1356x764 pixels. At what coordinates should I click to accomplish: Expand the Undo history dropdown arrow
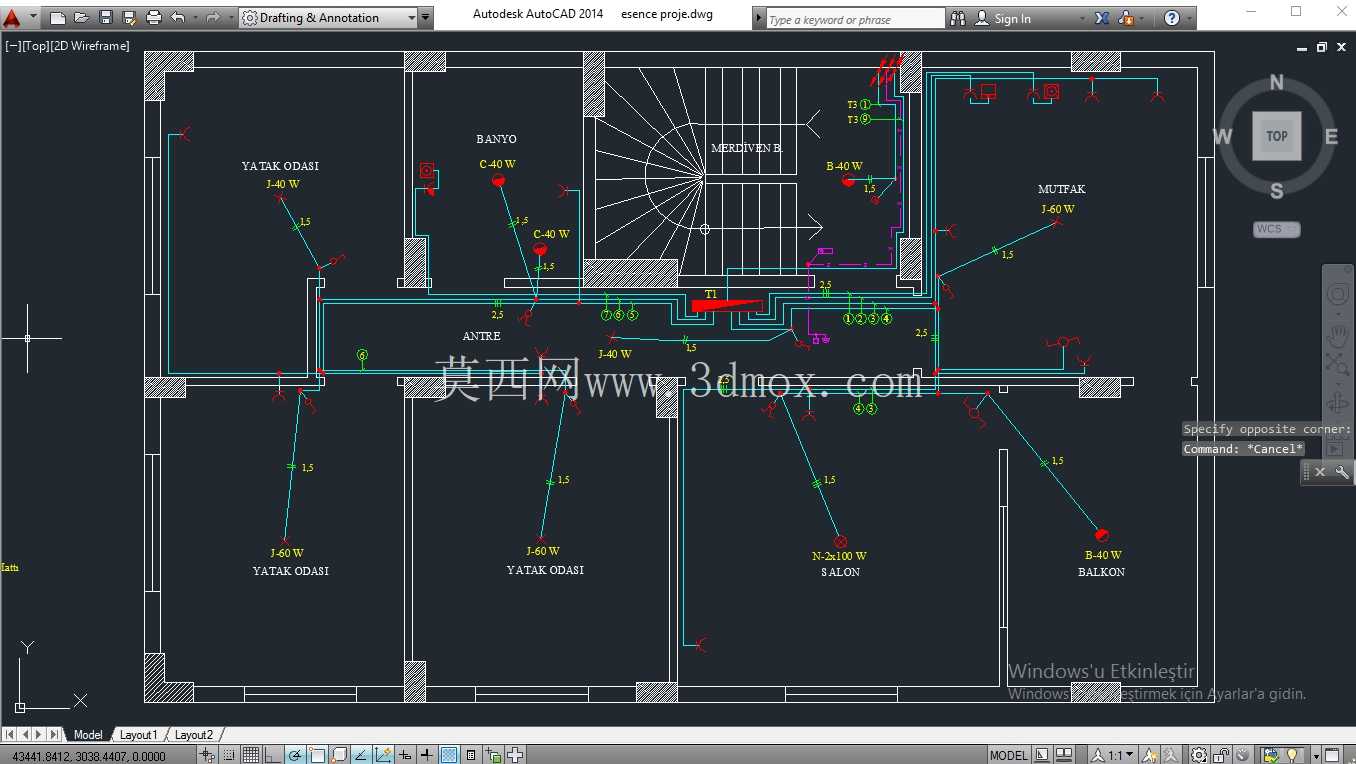[x=193, y=18]
